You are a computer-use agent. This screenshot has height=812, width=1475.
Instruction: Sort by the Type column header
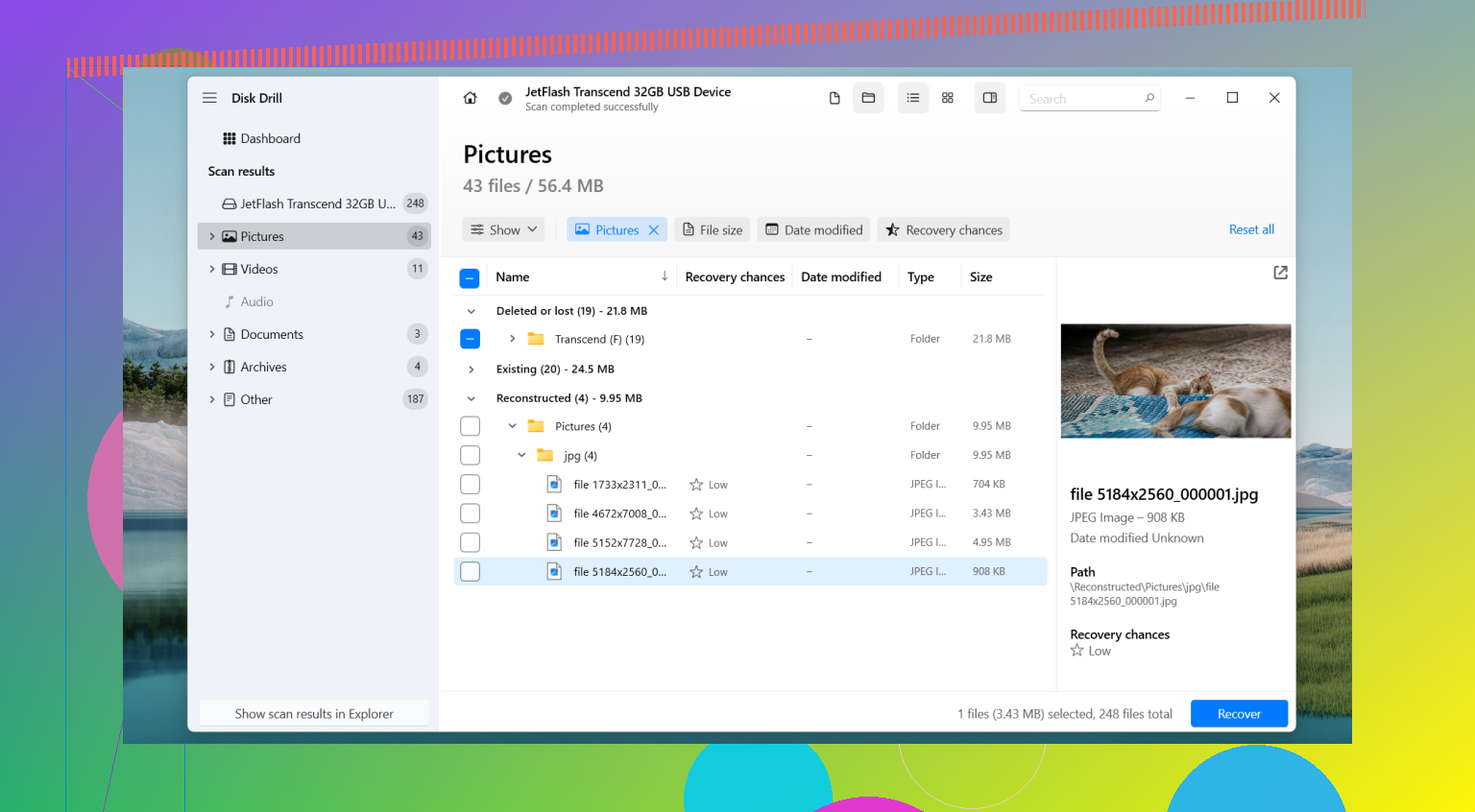coord(920,276)
